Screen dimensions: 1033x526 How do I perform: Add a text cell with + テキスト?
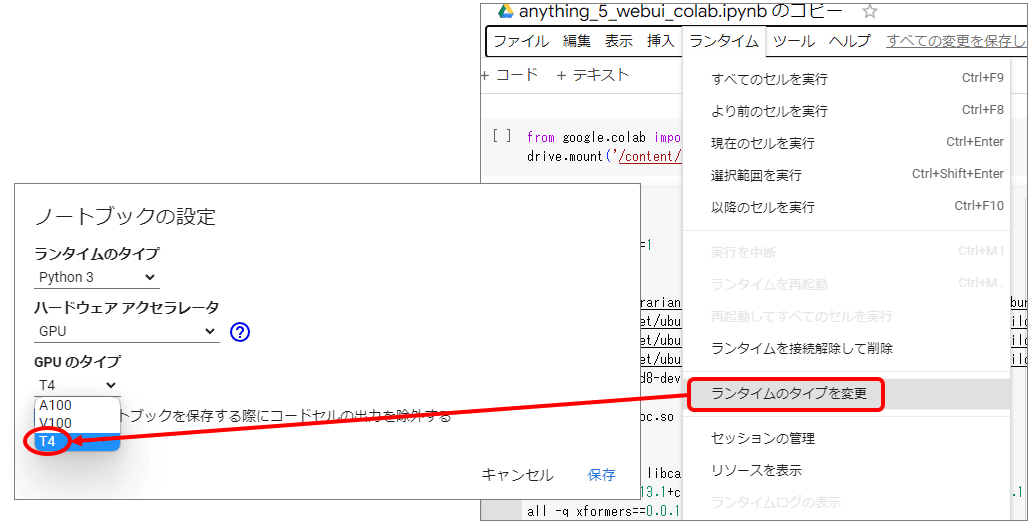click(x=592, y=75)
